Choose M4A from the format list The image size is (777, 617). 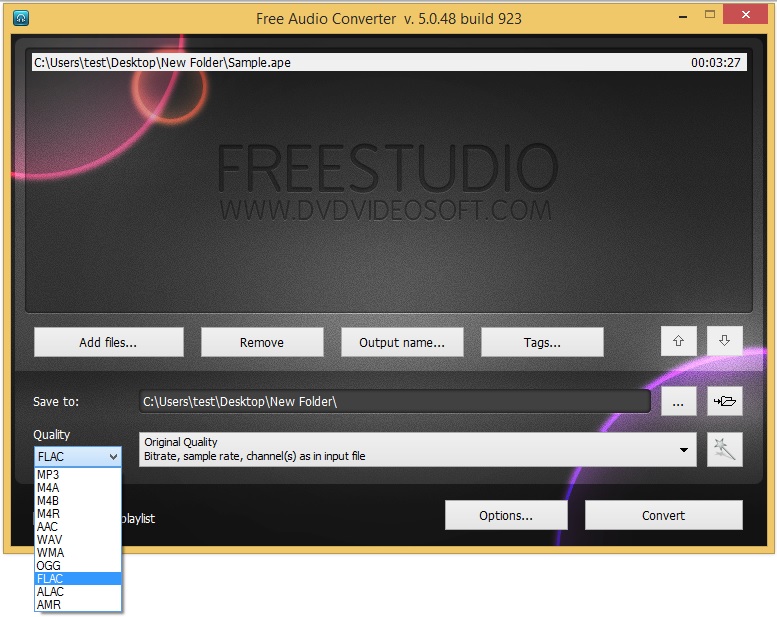click(78, 488)
